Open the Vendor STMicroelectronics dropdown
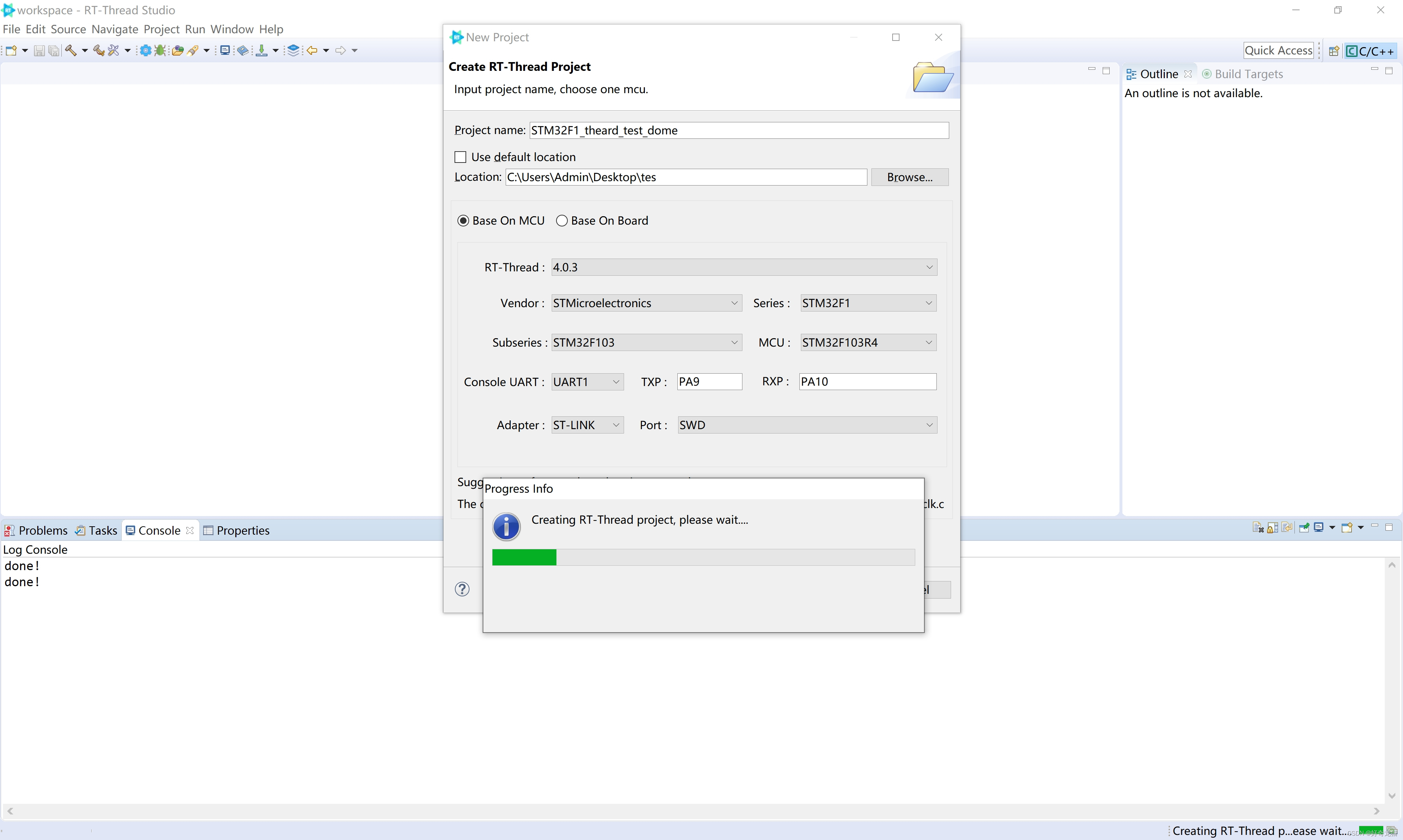 (x=647, y=303)
